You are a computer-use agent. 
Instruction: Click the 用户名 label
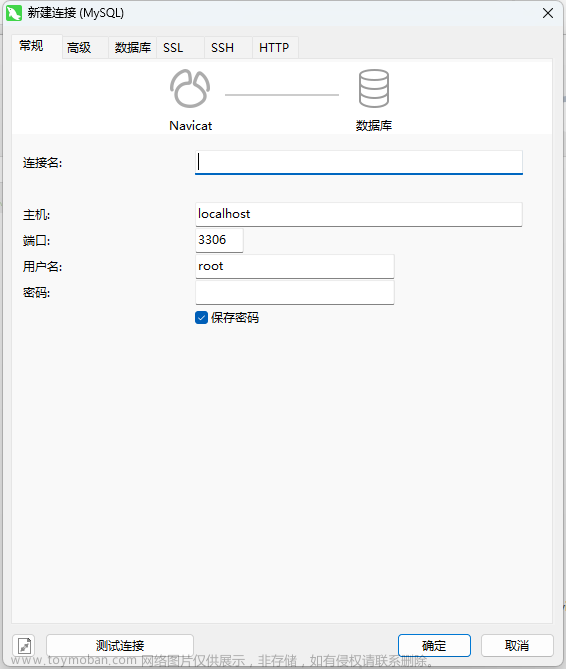click(42, 267)
